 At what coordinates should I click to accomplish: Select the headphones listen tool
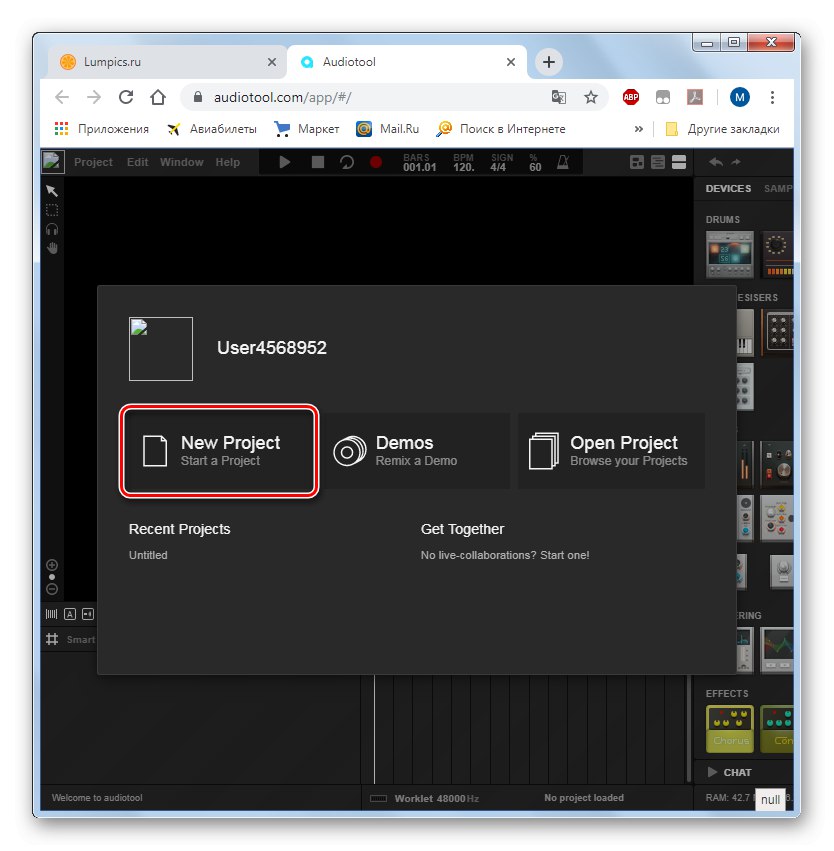[x=52, y=229]
